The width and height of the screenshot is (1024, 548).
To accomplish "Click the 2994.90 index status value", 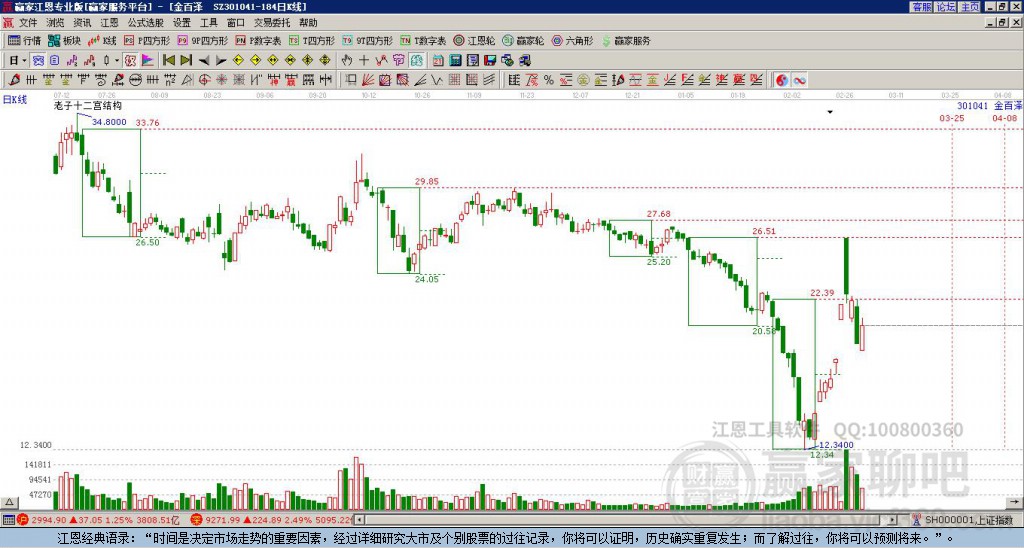I will [48, 520].
